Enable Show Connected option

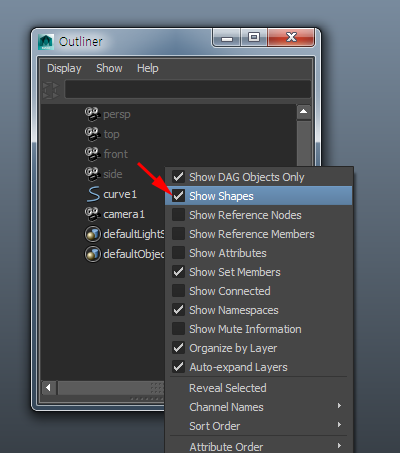178,291
